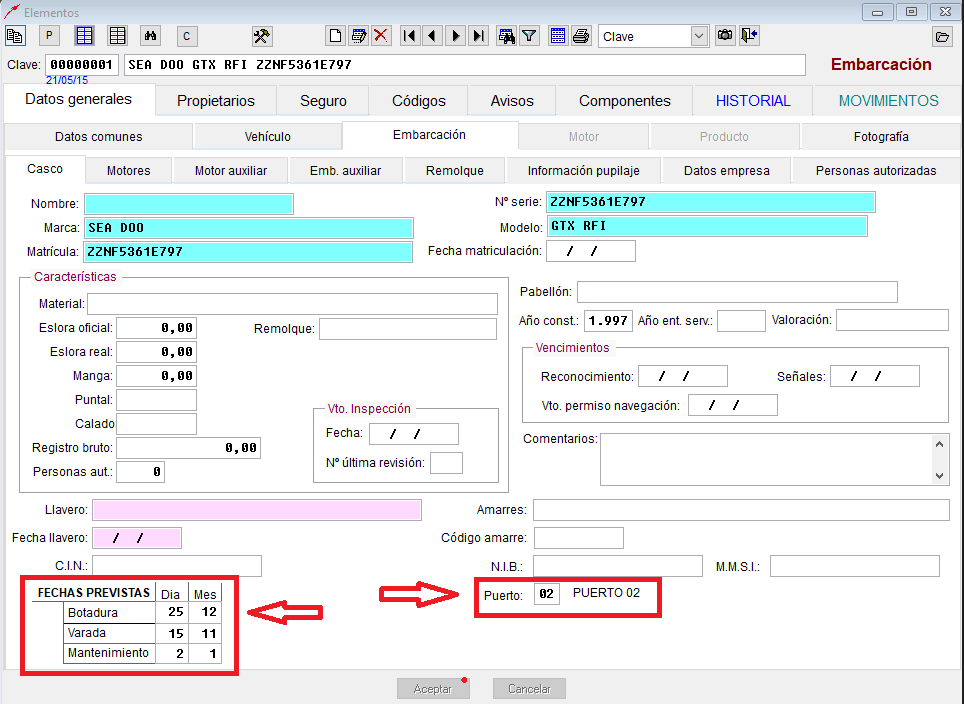Click the Botadura Dia cell

click(x=172, y=612)
